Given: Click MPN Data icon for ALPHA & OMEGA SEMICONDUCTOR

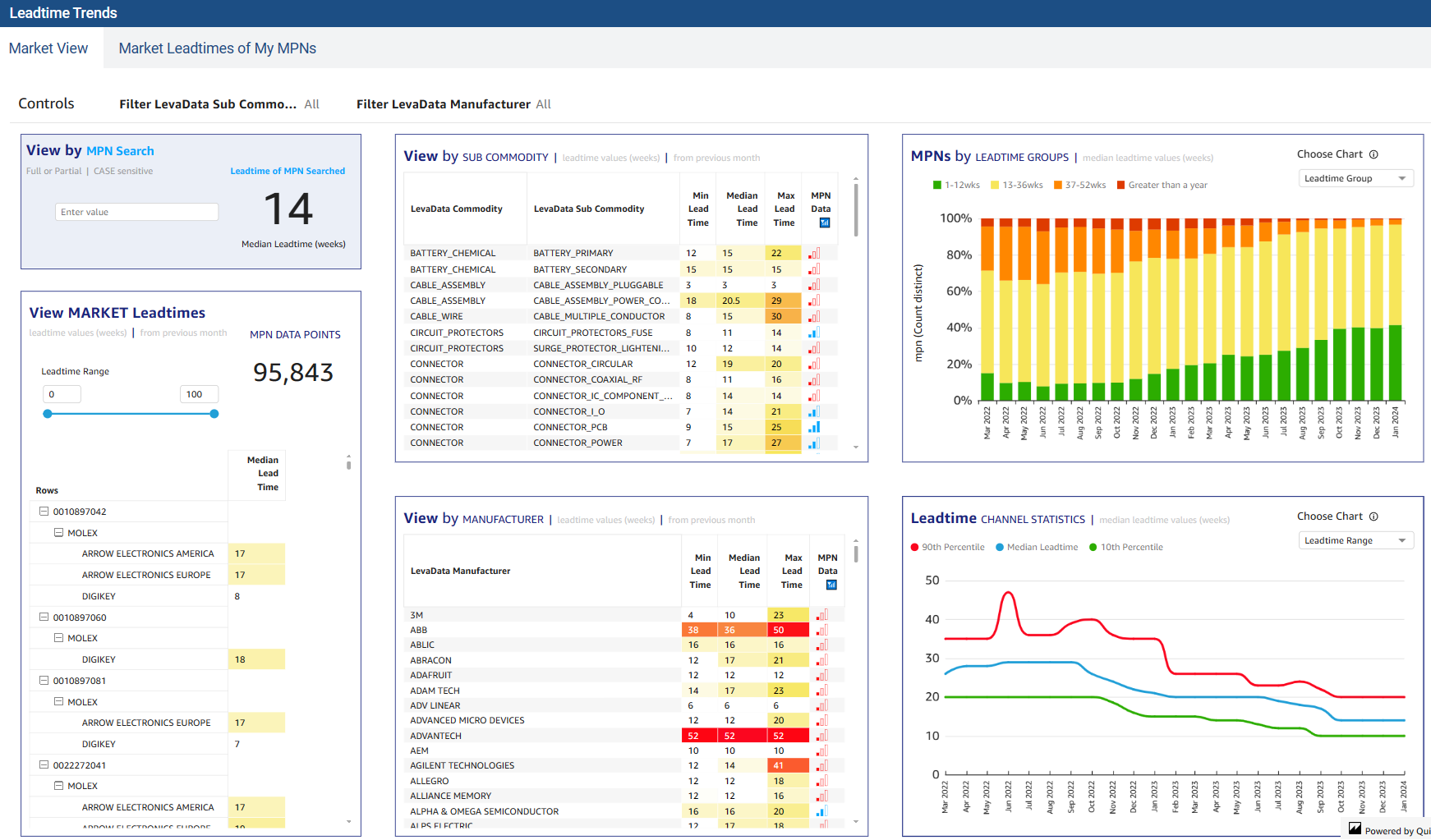Looking at the screenshot, I should click(x=821, y=811).
